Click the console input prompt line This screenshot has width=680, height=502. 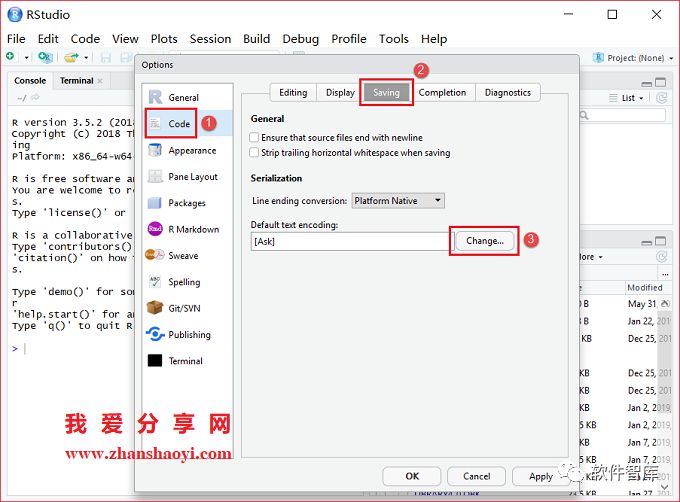tap(72, 349)
